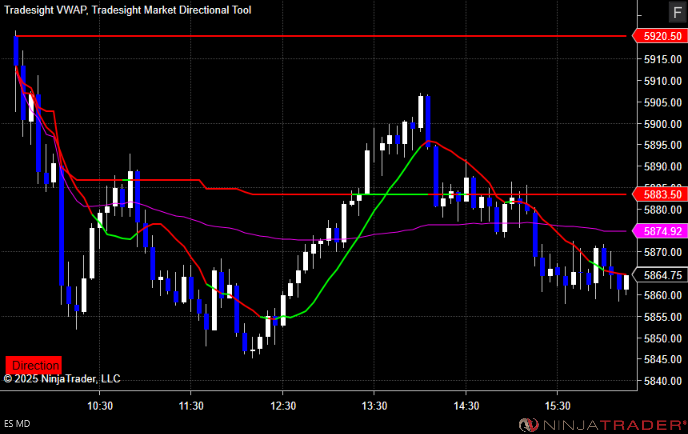The image size is (688, 434).
Task: Click the F button in top-right corner
Action: pyautogui.click(x=677, y=12)
